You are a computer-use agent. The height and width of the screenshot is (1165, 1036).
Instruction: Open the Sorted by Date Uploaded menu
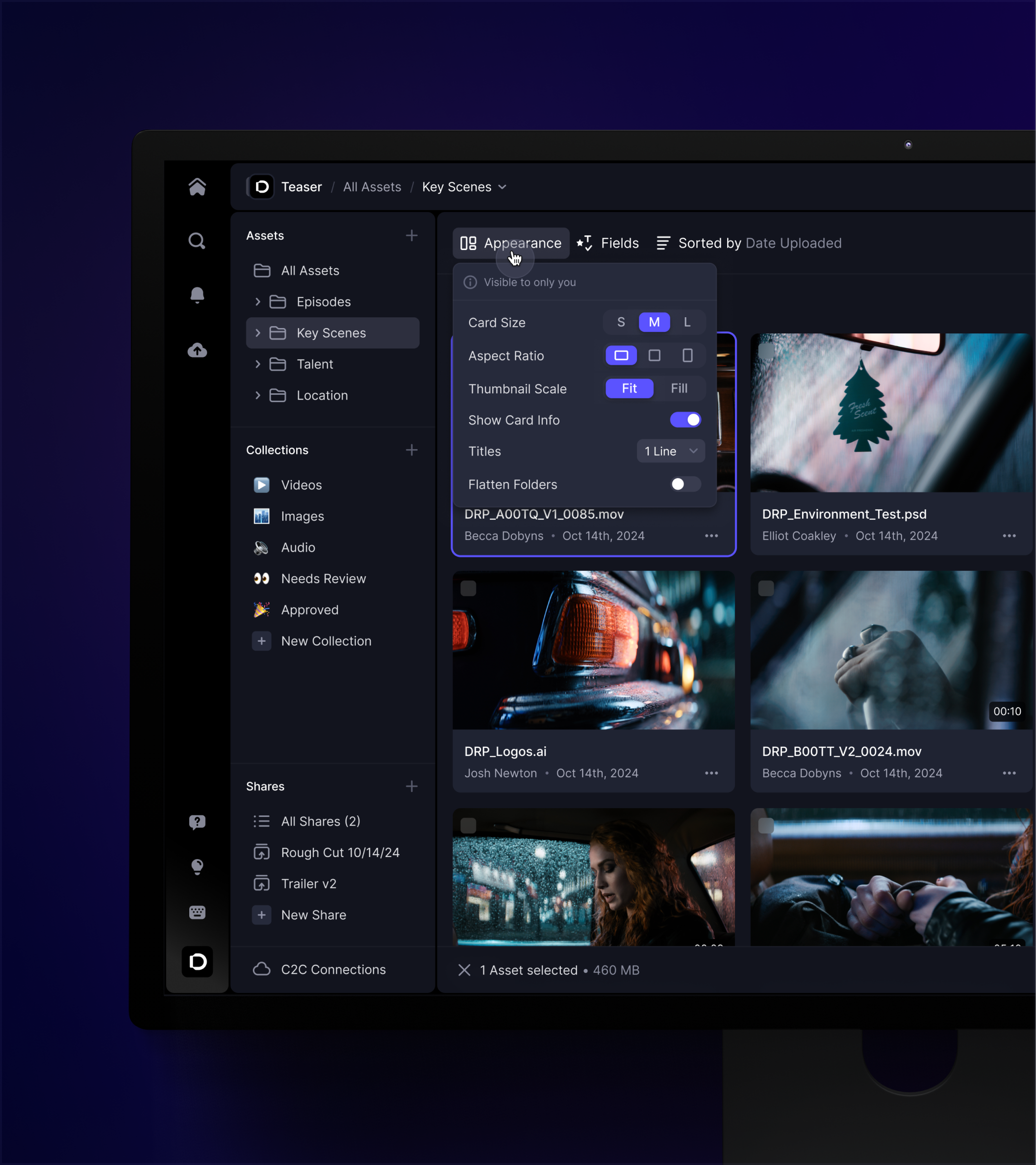pyautogui.click(x=749, y=243)
